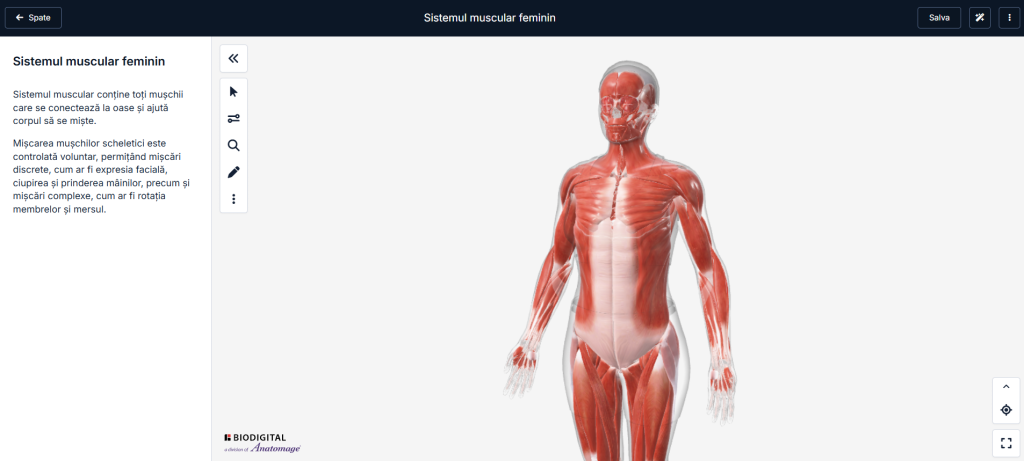Open the sliders settings tool
The image size is (1024, 461).
click(x=233, y=118)
